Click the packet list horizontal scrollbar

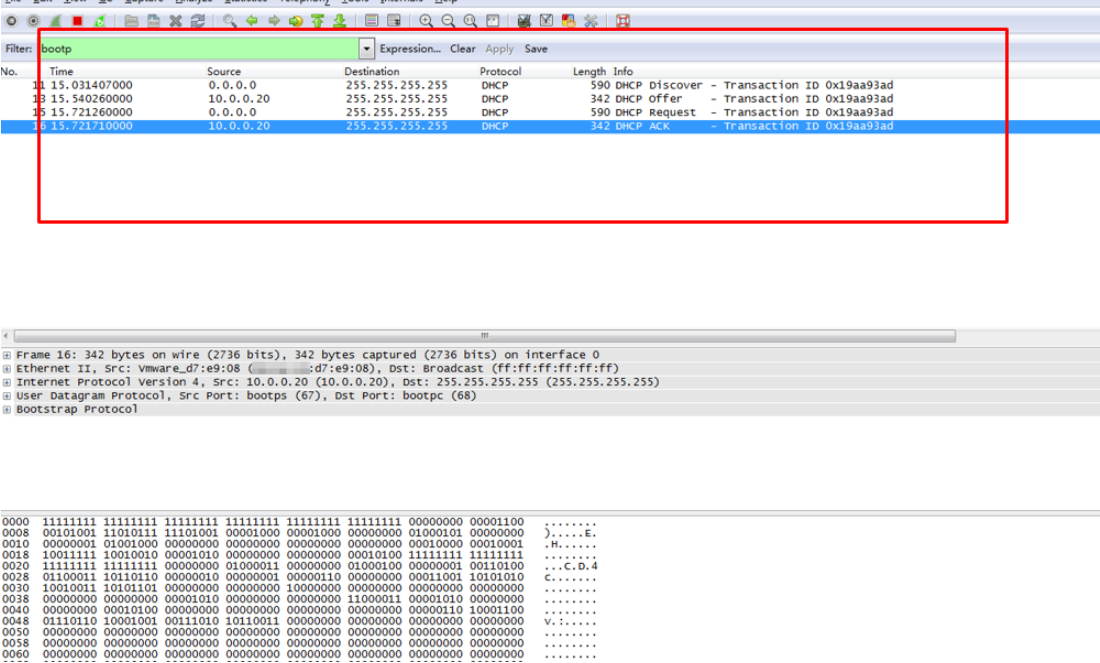click(x=485, y=336)
